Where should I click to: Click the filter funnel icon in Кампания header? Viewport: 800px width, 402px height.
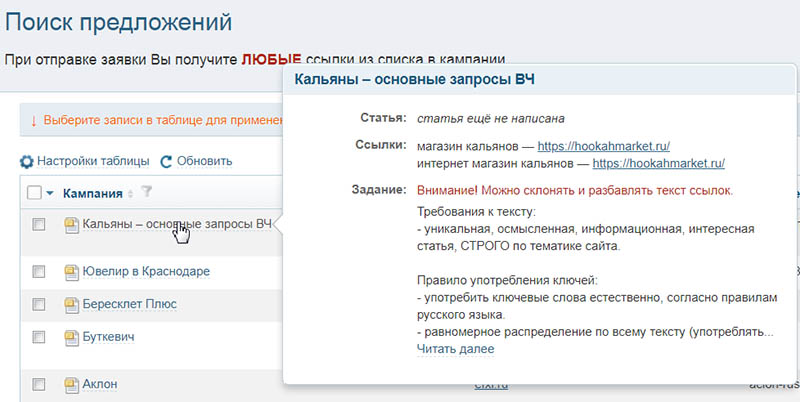tap(146, 193)
